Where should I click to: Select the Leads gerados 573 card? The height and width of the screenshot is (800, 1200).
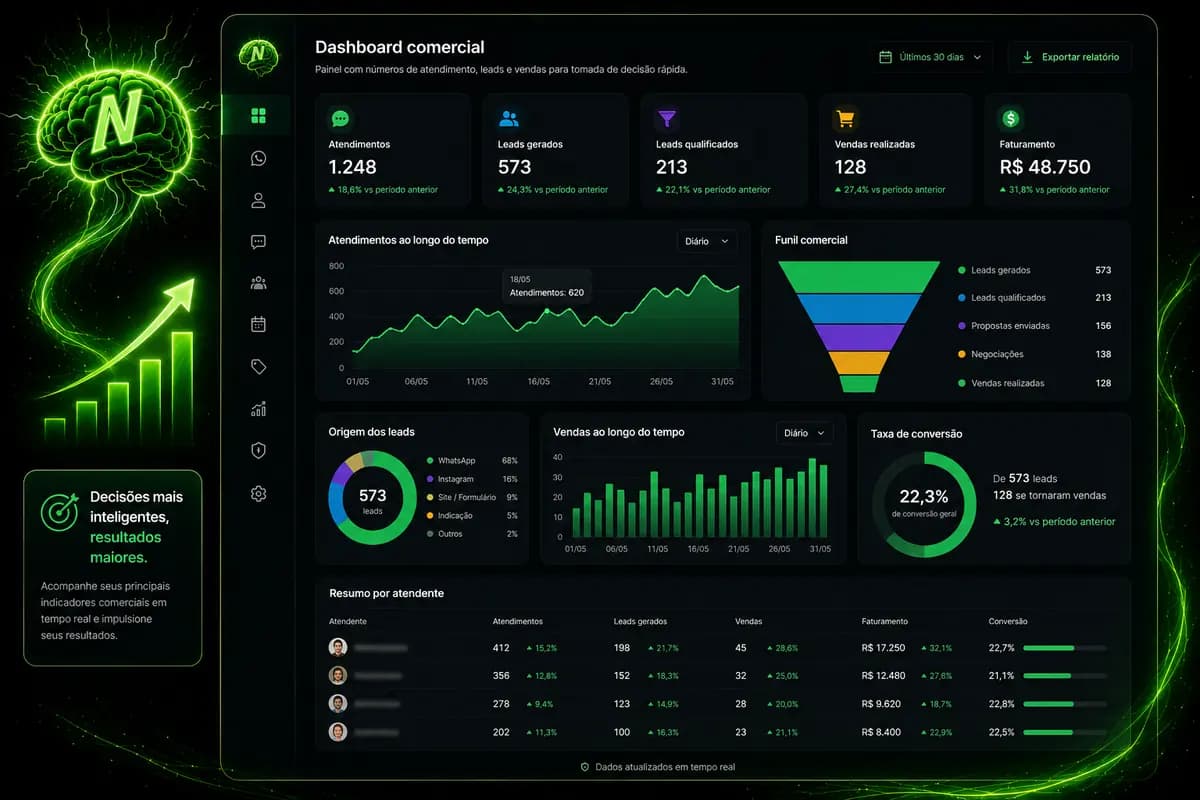(555, 150)
